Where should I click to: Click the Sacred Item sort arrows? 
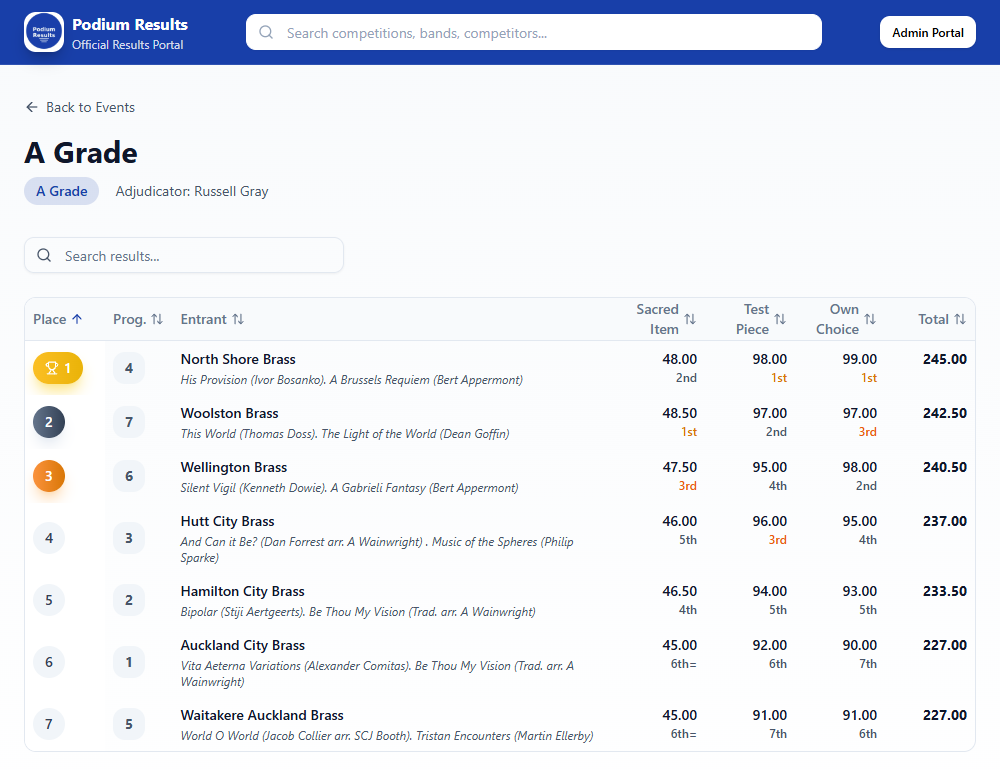pos(690,319)
